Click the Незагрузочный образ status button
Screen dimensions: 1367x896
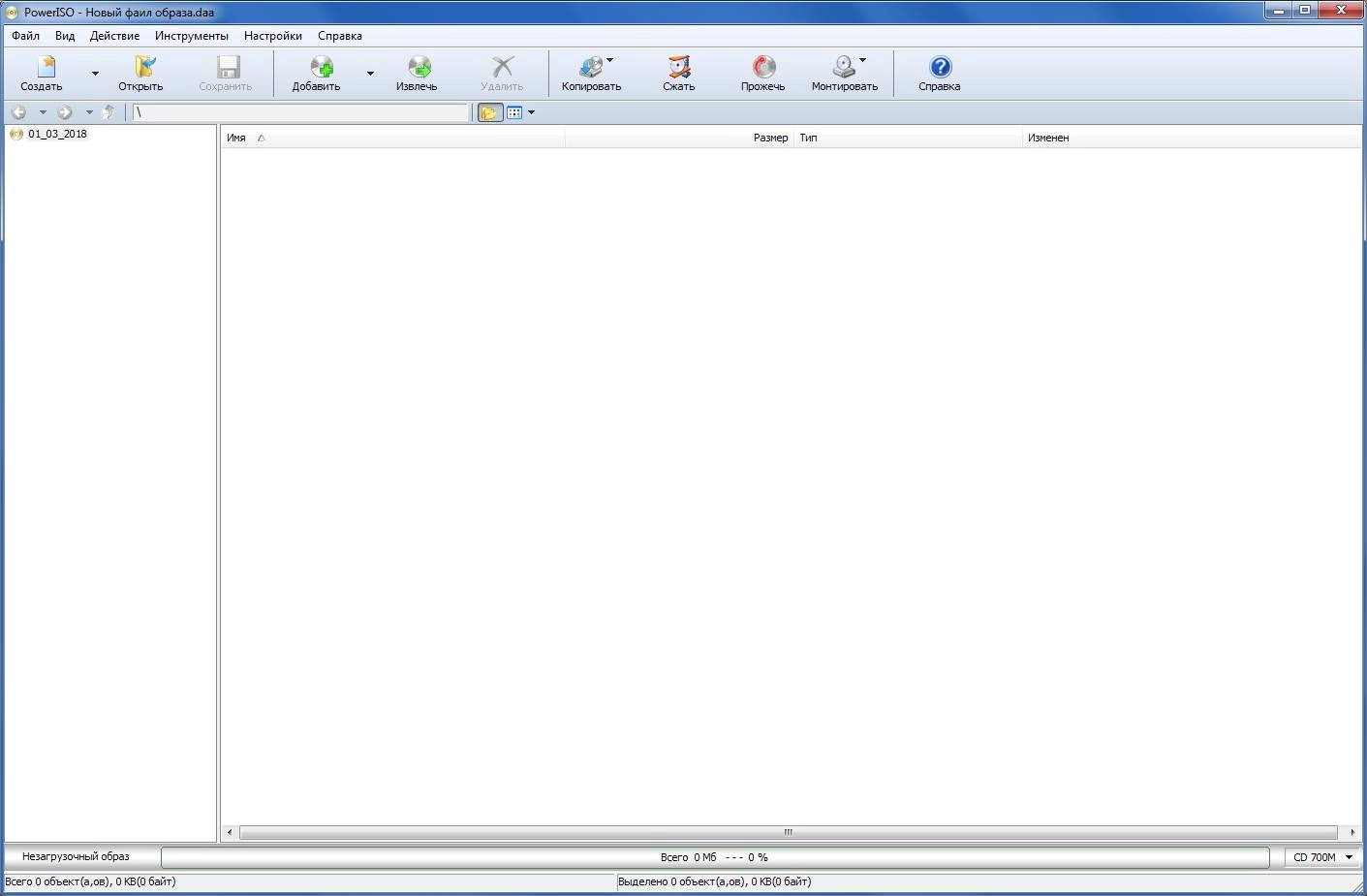point(76,856)
